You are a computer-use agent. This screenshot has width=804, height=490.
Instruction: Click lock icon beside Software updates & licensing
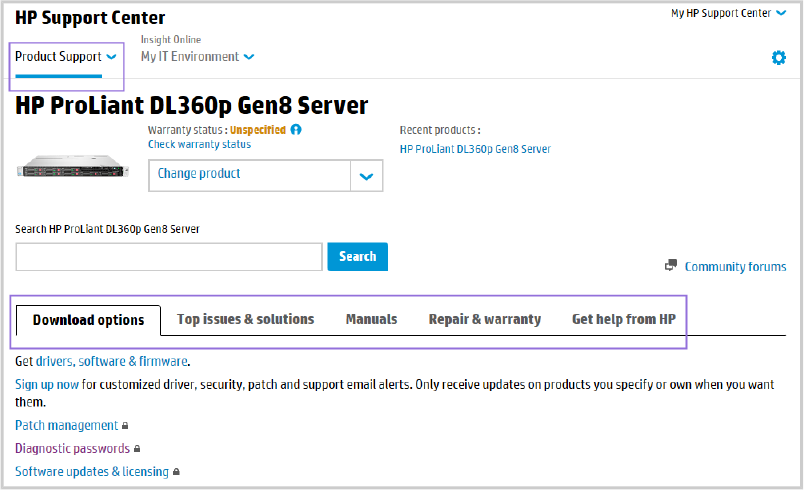pos(176,472)
